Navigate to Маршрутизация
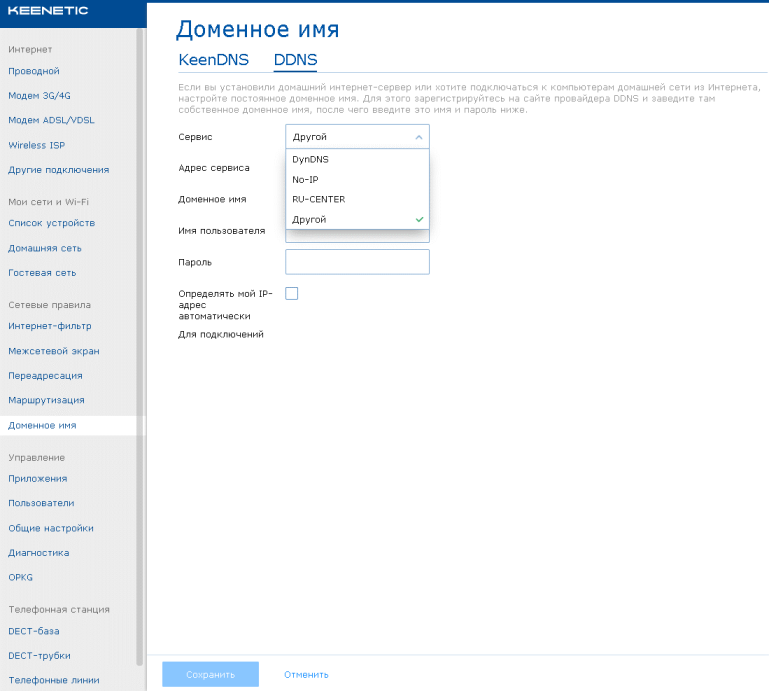The height and width of the screenshot is (691, 769). click(46, 400)
